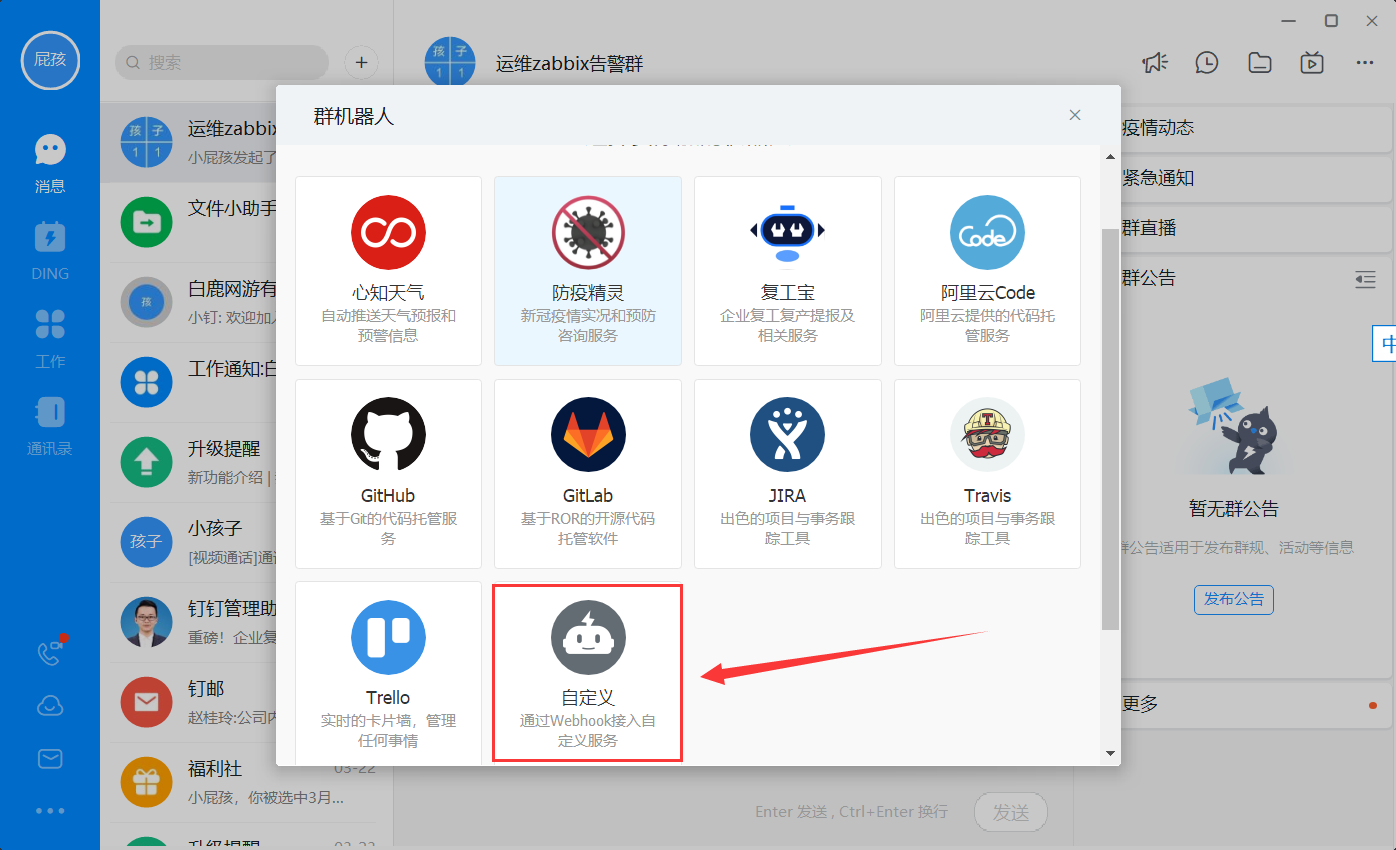Open the 运维zabbix告警群 chat in list
The image size is (1396, 850).
point(189,142)
